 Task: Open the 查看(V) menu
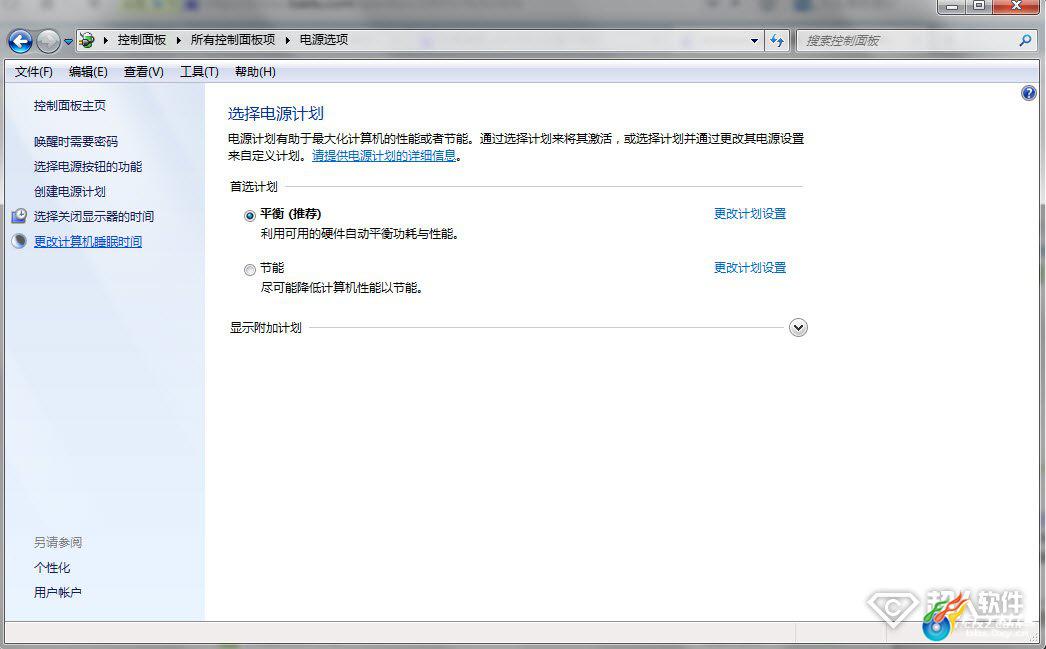click(x=143, y=71)
